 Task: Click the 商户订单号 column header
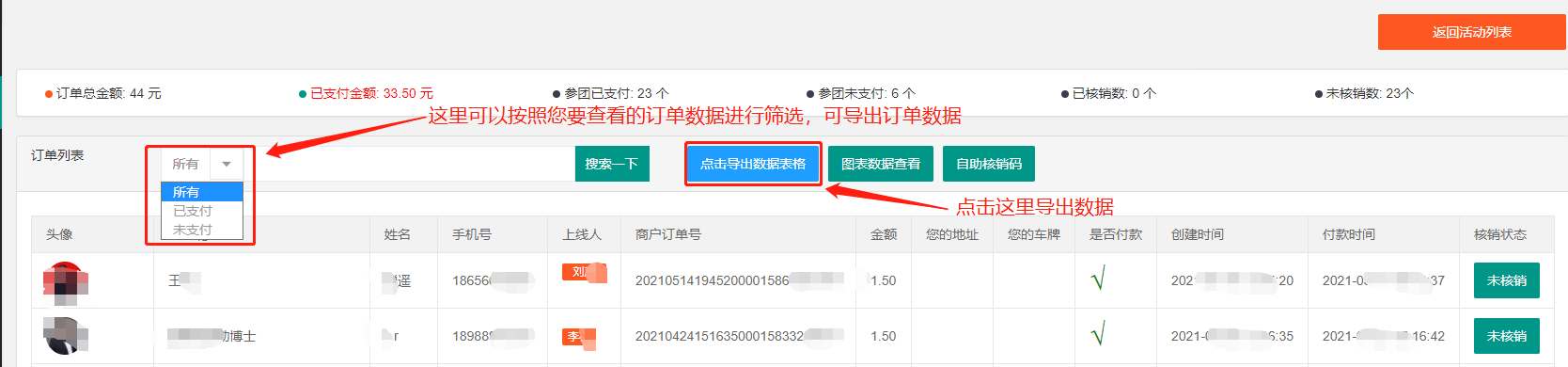[668, 234]
